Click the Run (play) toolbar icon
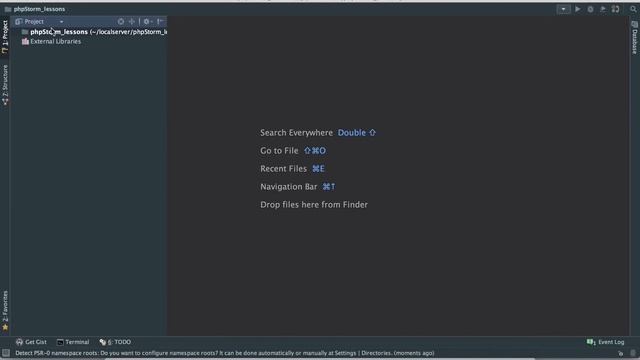The image size is (640, 360). [578, 9]
